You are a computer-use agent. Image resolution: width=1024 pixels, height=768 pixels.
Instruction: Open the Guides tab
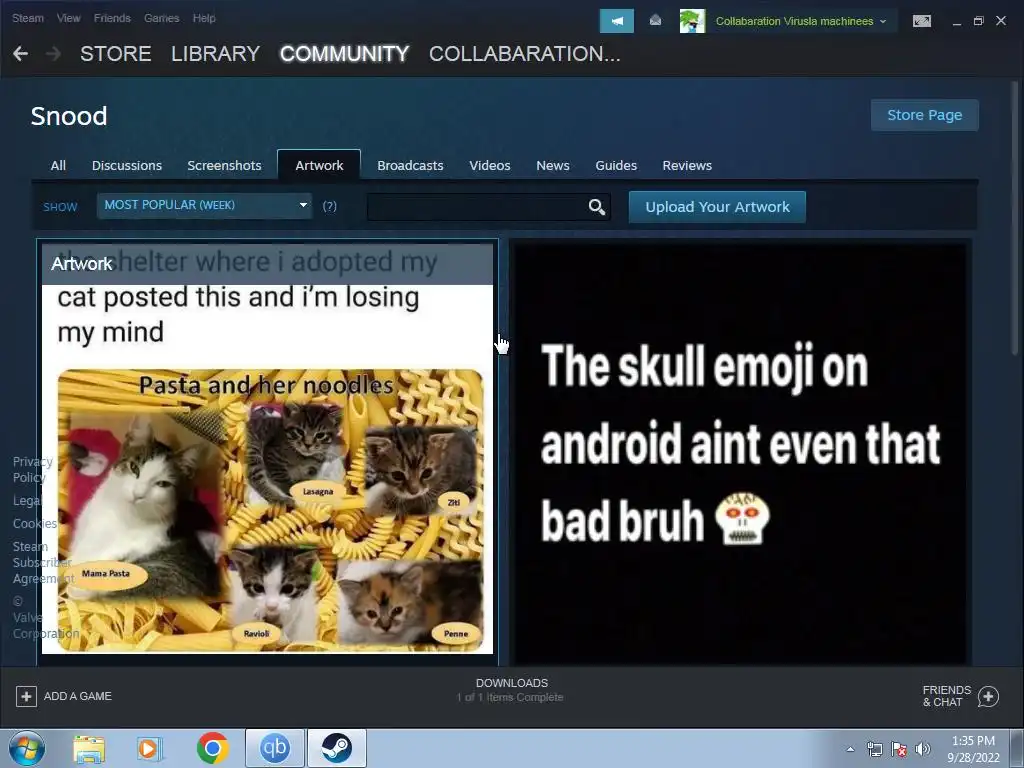pos(616,165)
